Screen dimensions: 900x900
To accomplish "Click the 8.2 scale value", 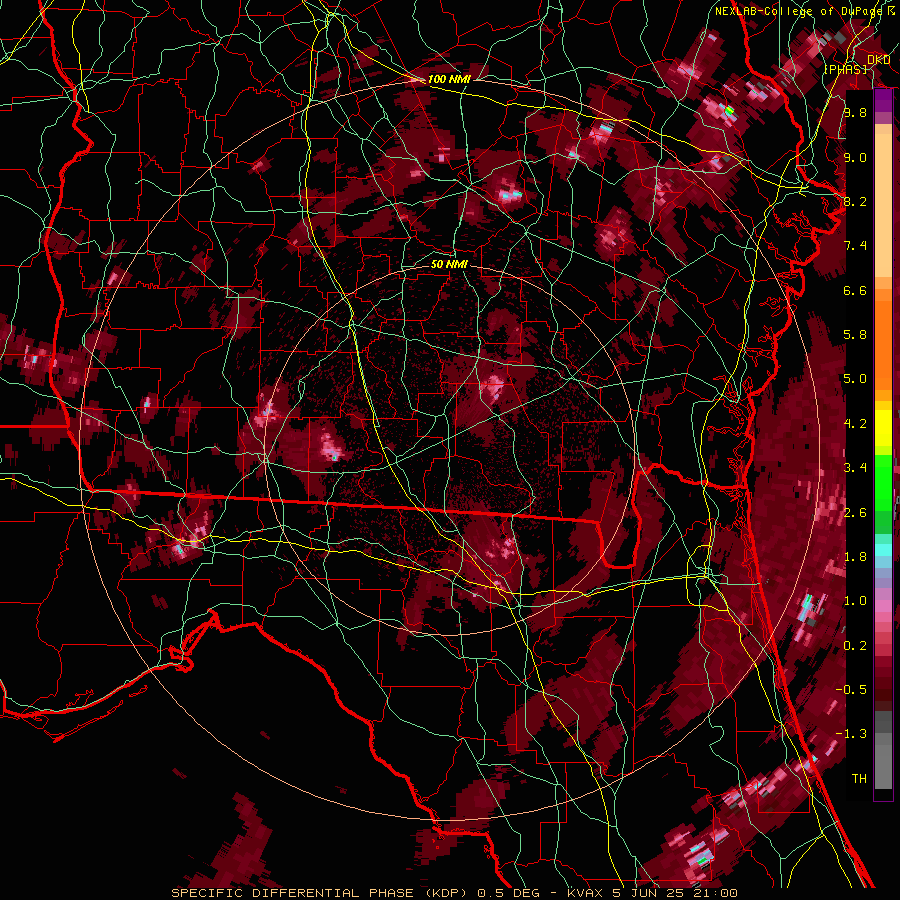I will 855,201.
